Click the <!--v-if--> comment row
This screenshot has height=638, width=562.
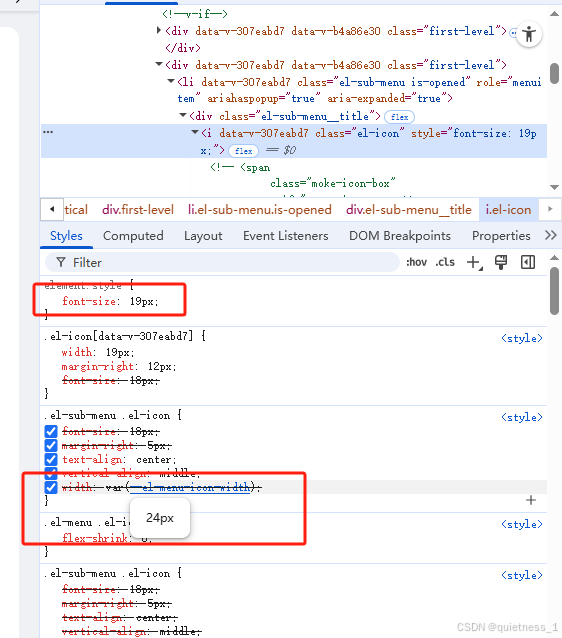click(195, 14)
